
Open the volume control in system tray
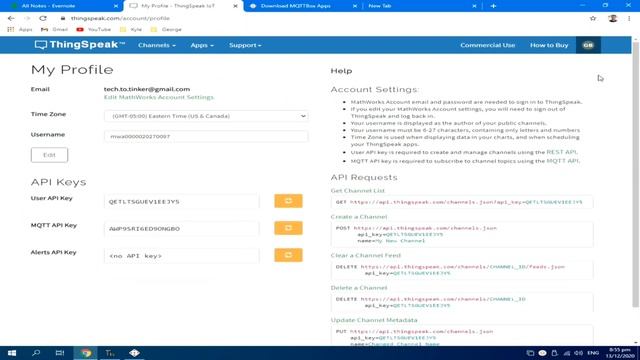pyautogui.click(x=579, y=353)
